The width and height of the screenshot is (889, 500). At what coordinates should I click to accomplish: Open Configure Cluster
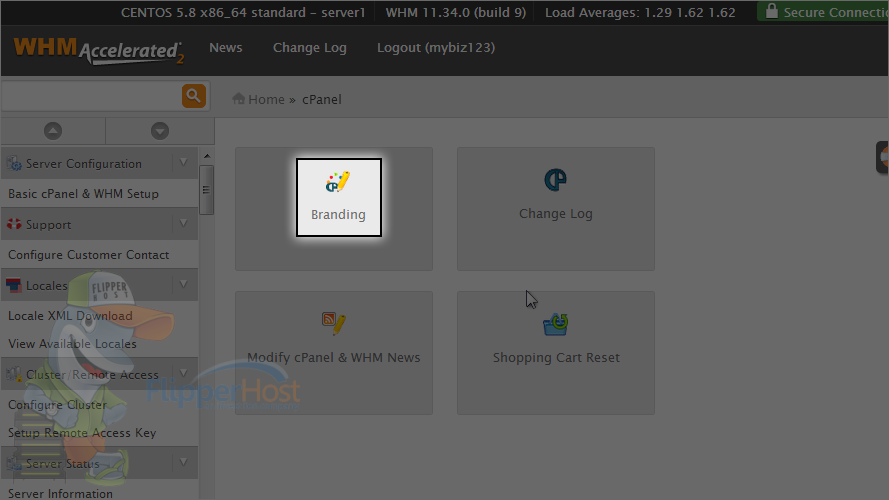click(57, 405)
